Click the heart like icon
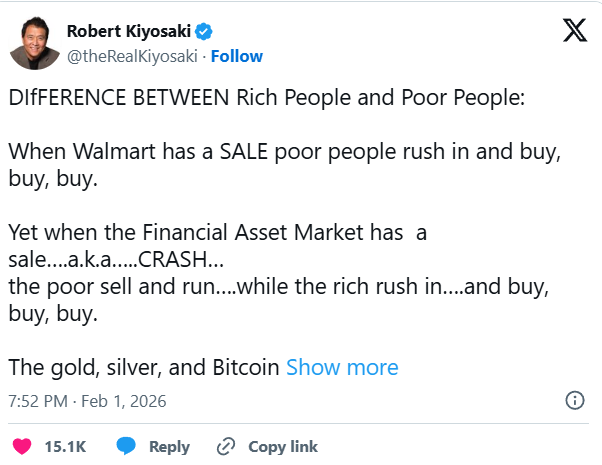The image size is (602, 465). pyautogui.click(x=22, y=446)
